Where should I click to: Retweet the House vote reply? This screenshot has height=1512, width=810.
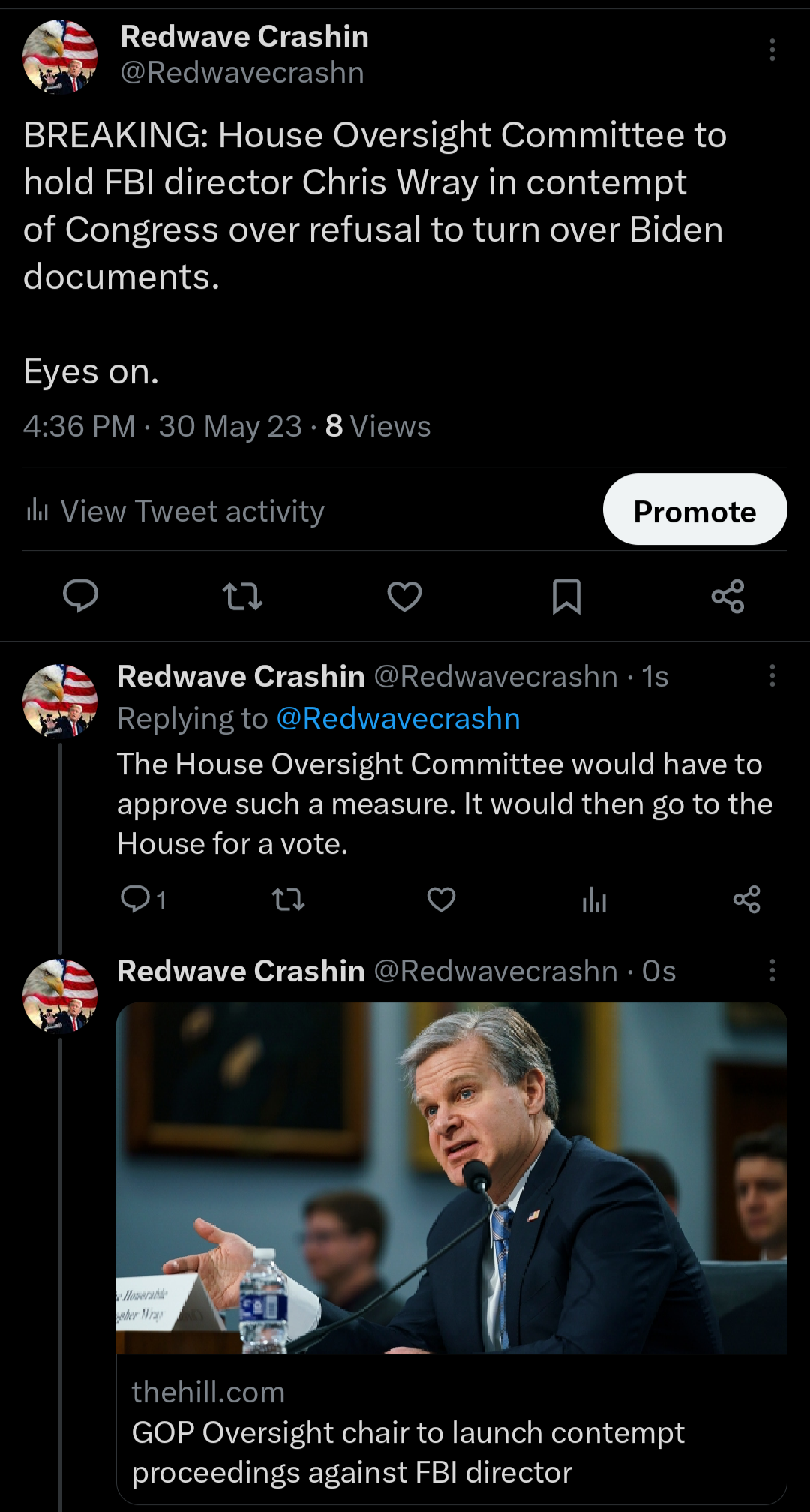tap(288, 899)
